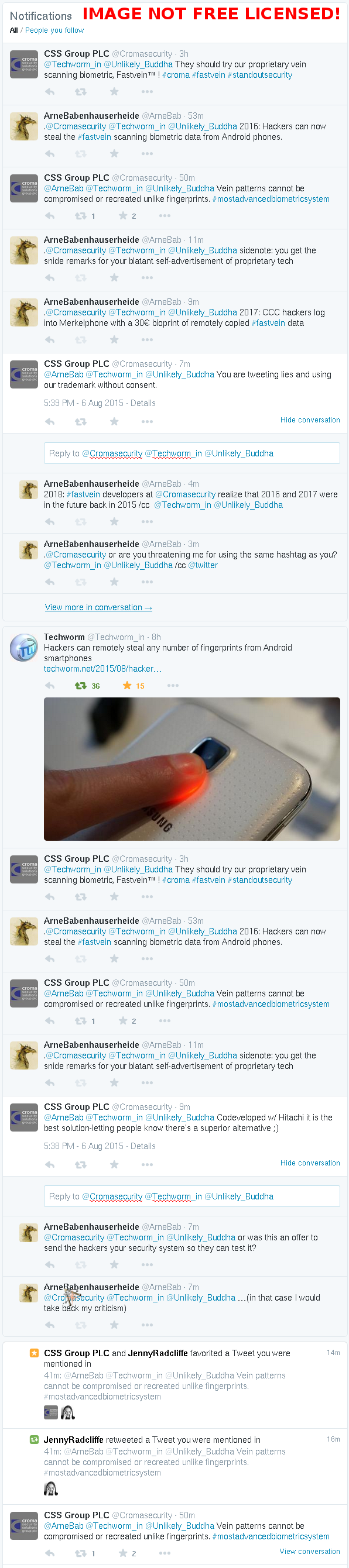Toggle retweet on the 'Codeveloped w/ Hitachi' tweet

[80, 1164]
